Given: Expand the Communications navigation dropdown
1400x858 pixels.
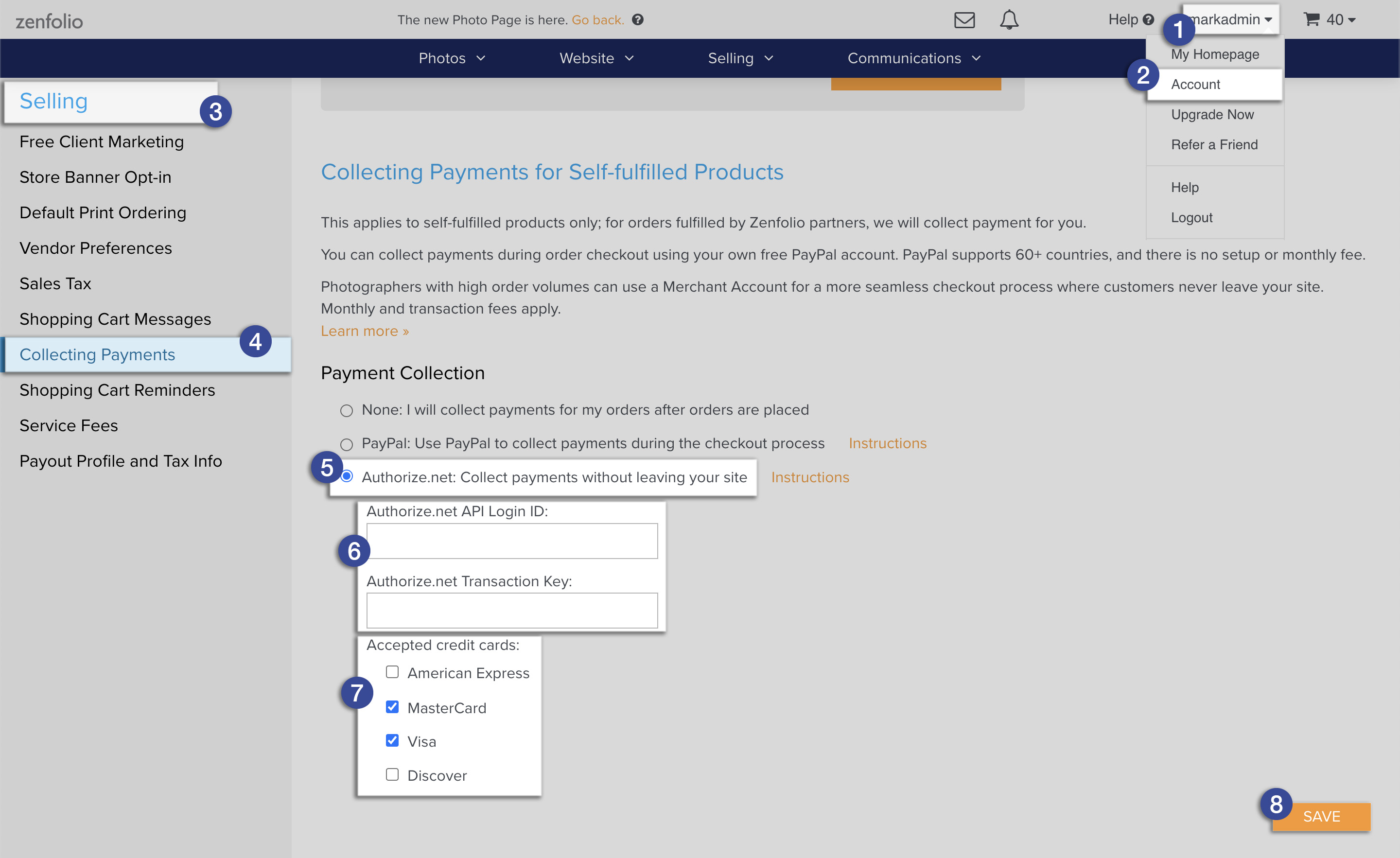Looking at the screenshot, I should 914,58.
